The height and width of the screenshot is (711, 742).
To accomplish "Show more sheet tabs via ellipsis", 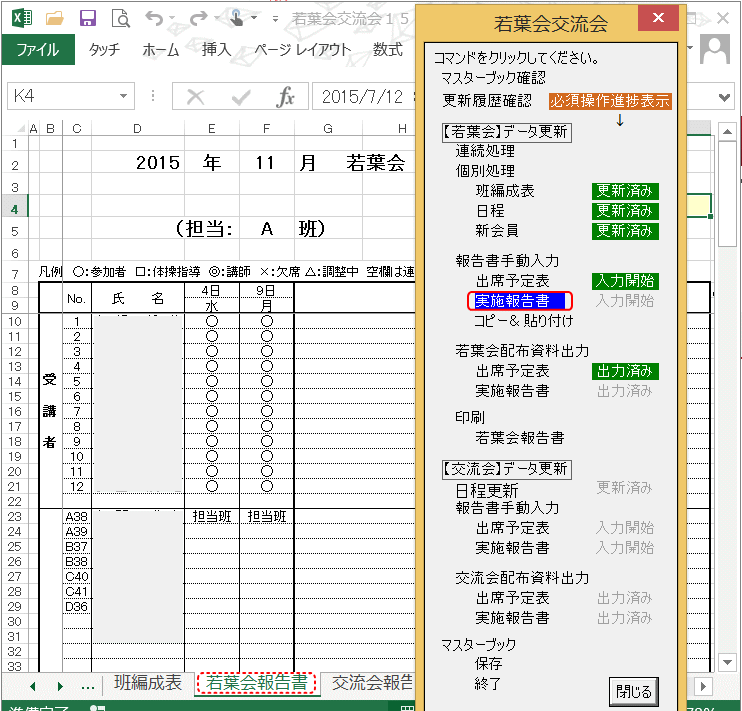I will click(88, 686).
